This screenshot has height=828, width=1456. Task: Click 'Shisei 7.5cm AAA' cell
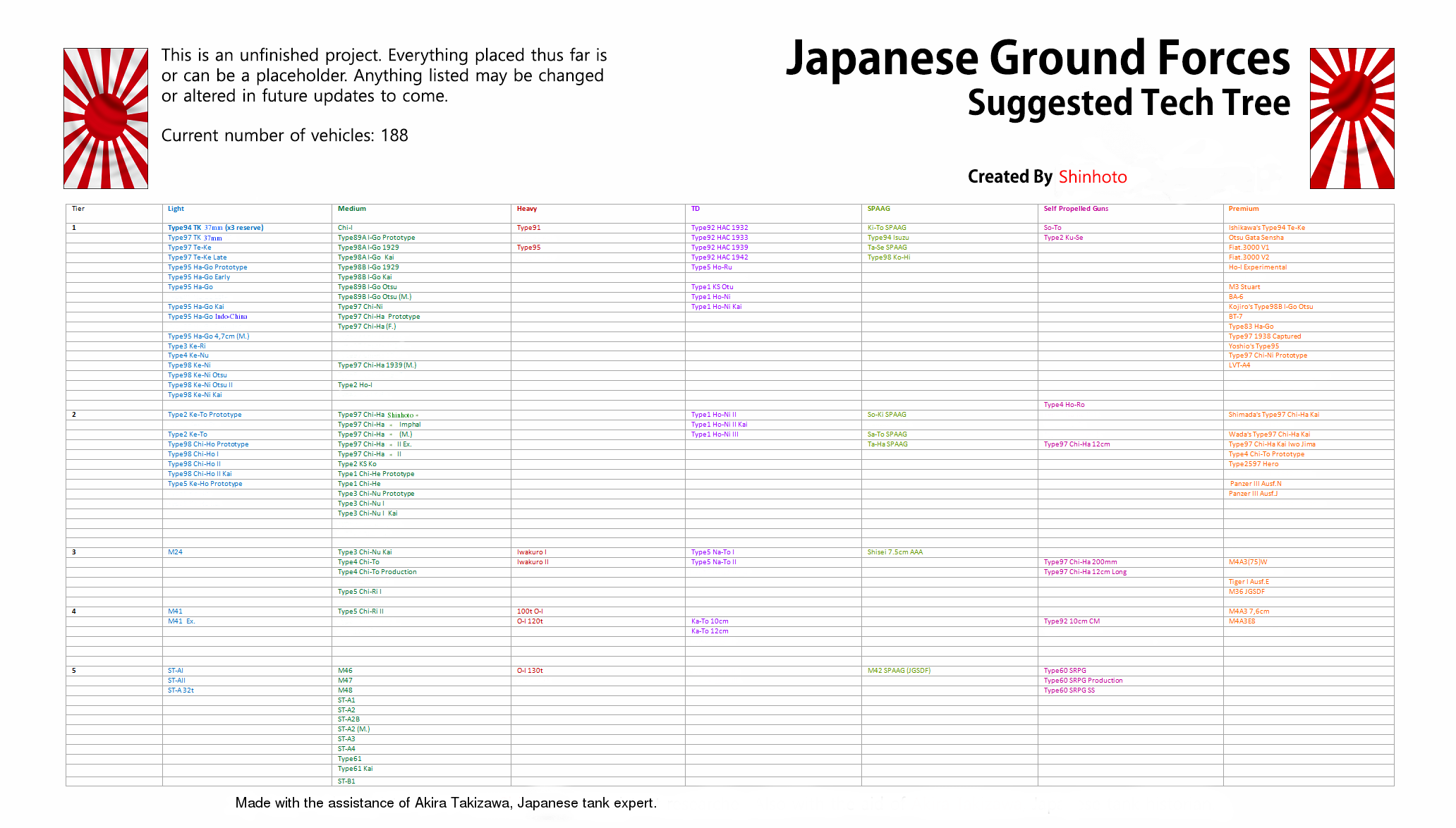click(894, 552)
